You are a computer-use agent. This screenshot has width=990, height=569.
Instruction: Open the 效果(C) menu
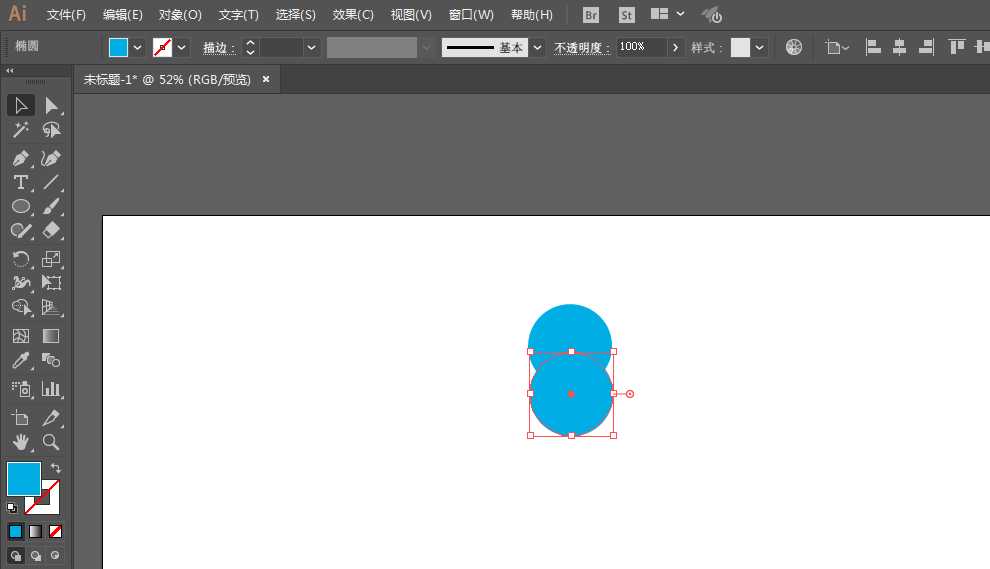click(353, 15)
